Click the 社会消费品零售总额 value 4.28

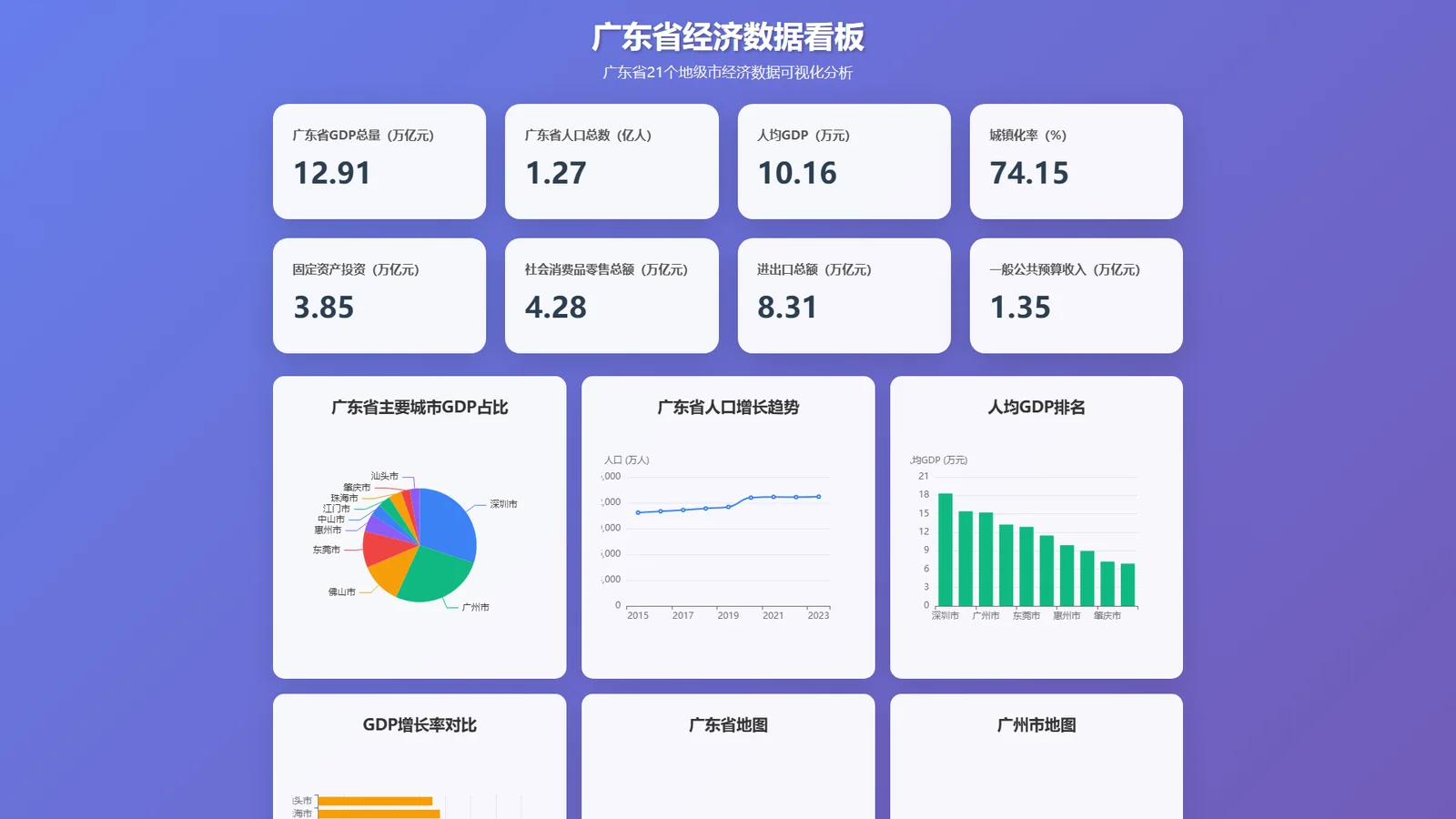tap(555, 308)
